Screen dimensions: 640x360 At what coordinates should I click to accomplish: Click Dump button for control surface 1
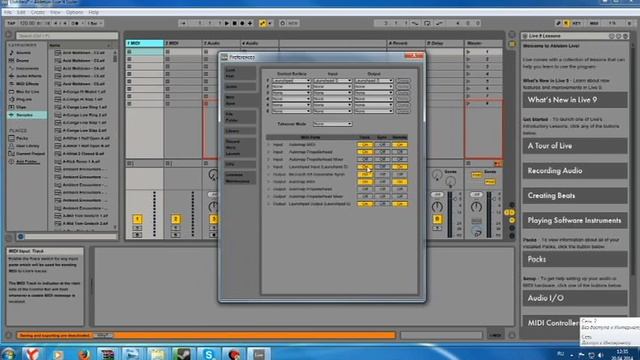[x=403, y=81]
